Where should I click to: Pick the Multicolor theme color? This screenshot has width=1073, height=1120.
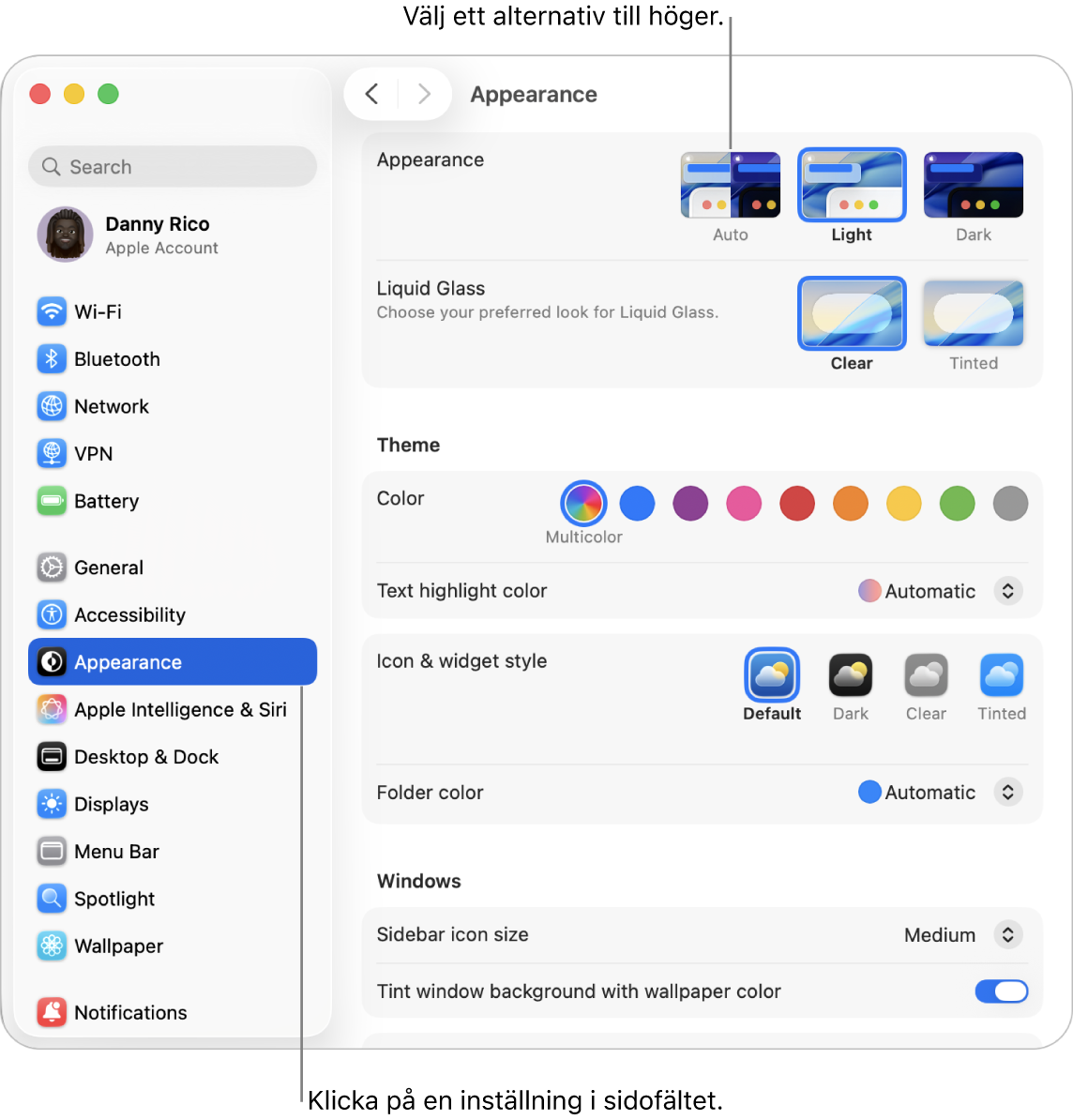tap(583, 504)
